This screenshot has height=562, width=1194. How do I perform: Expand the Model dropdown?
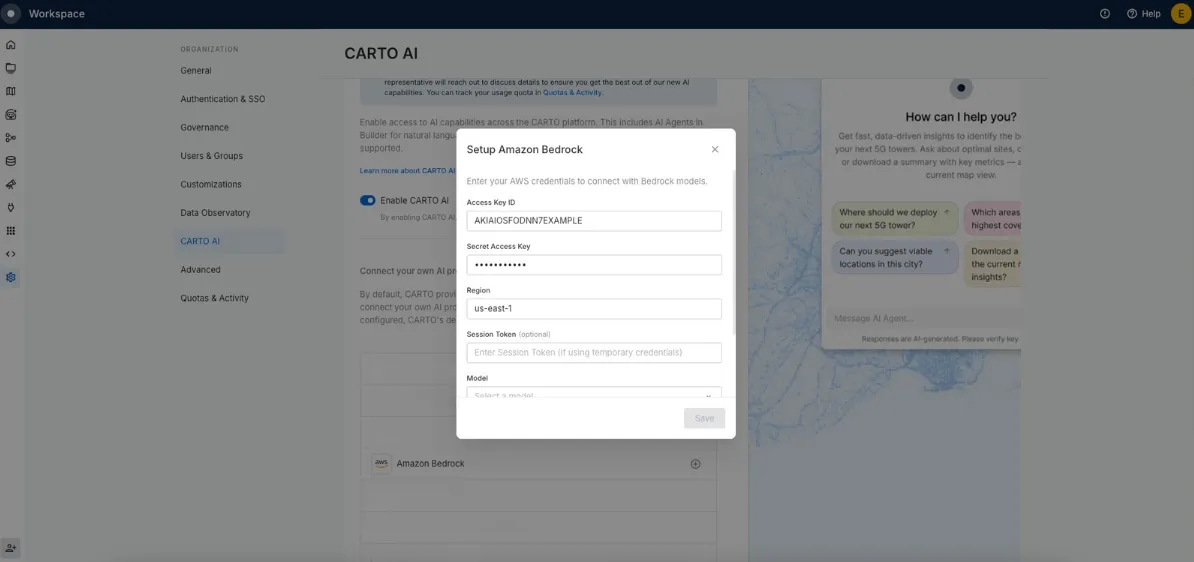[594, 395]
